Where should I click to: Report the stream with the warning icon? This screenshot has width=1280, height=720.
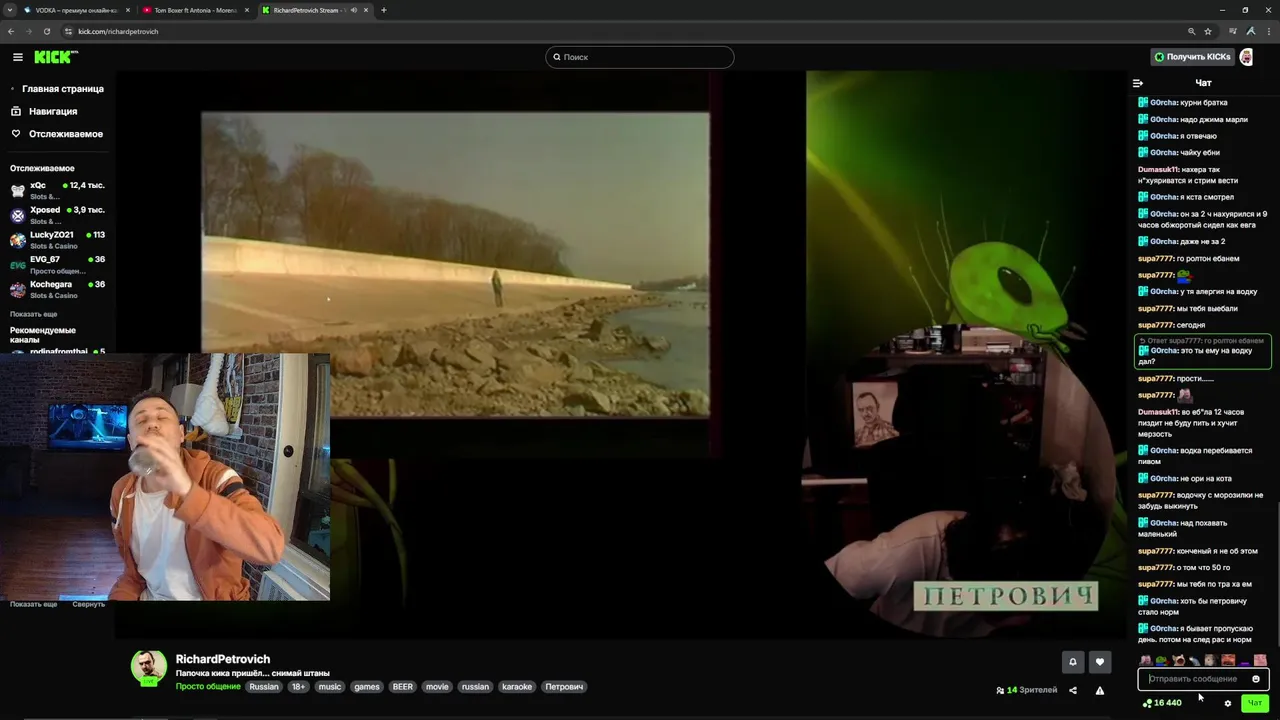coord(1100,690)
